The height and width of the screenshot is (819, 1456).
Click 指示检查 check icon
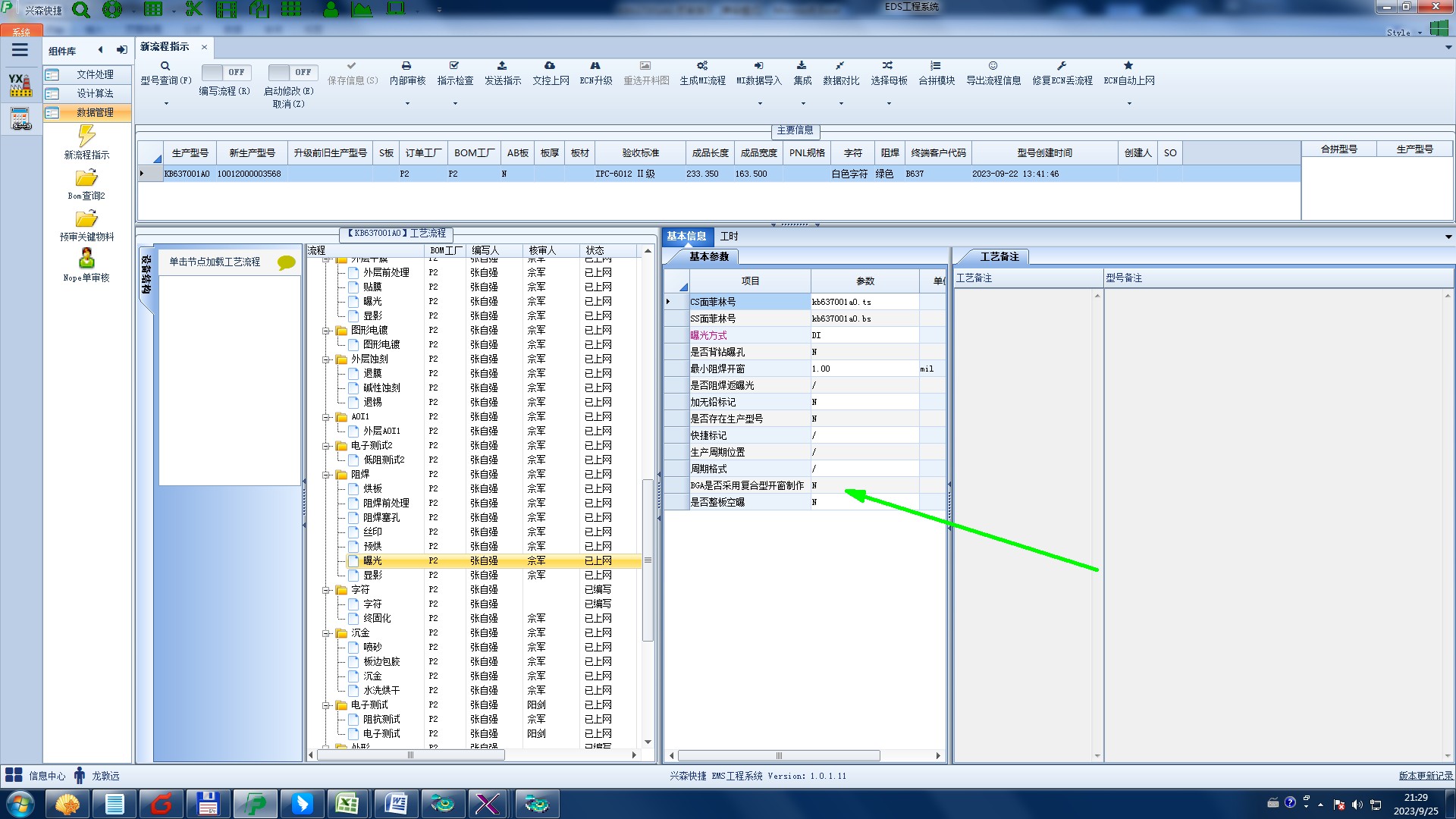click(454, 66)
